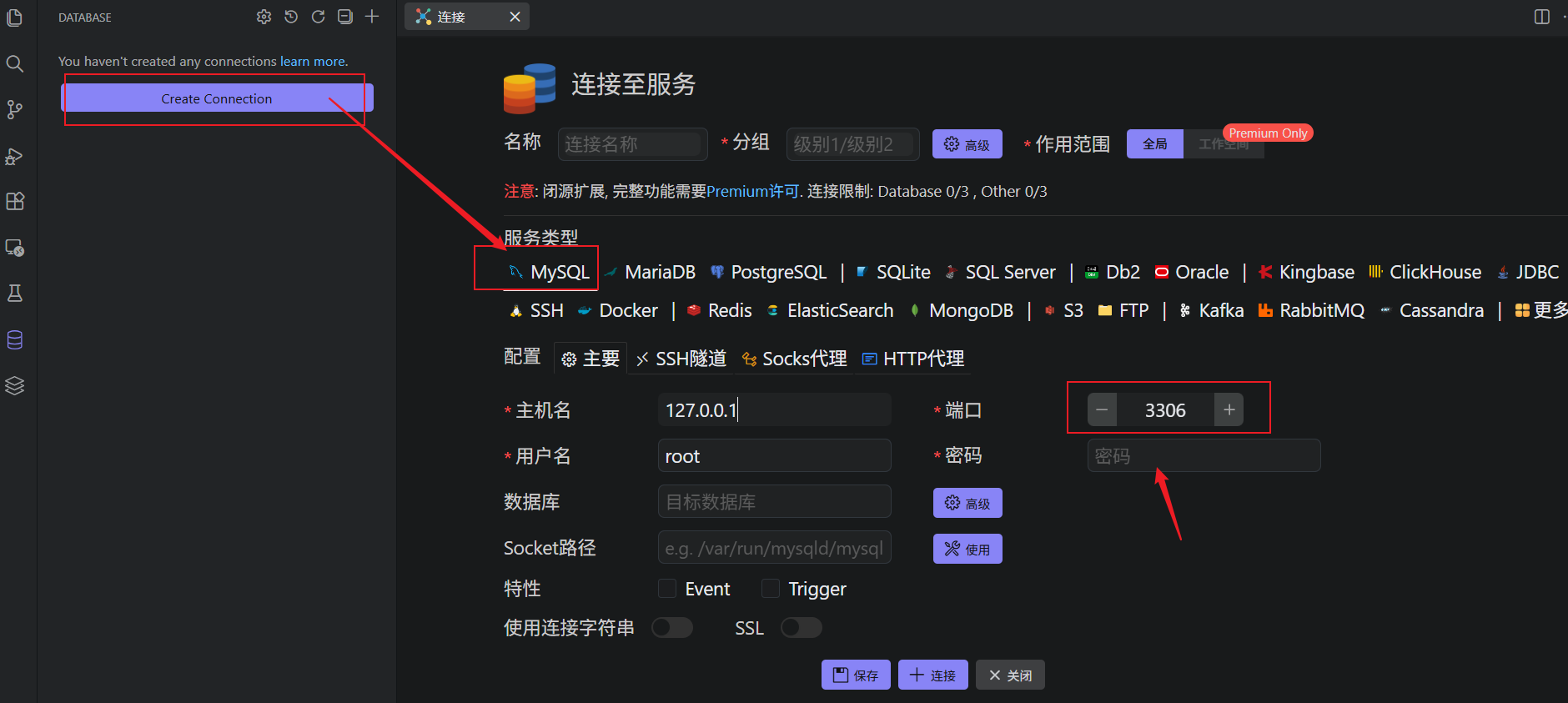Toggle 使用连接字符串 switch
This screenshot has height=703, width=1568.
pyautogui.click(x=672, y=627)
